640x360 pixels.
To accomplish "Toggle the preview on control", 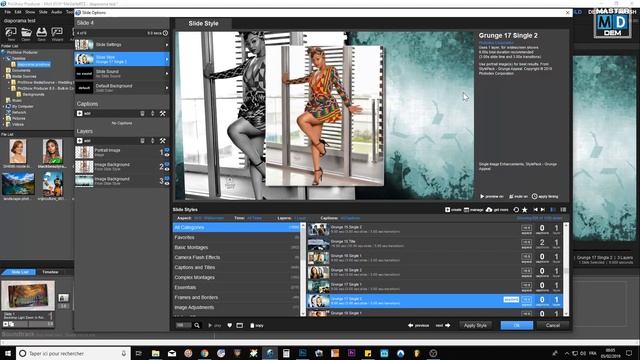I will [x=491, y=197].
